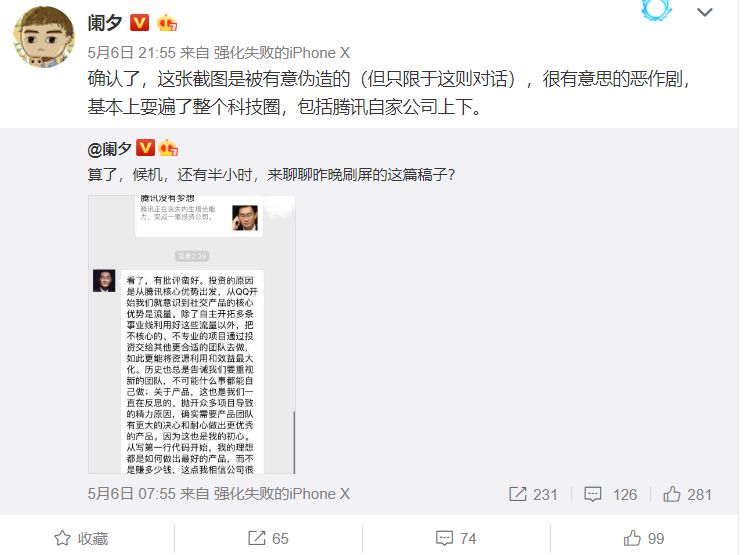Repost this post with 65 reposts
Screen dimensions: 745x555
(268, 538)
